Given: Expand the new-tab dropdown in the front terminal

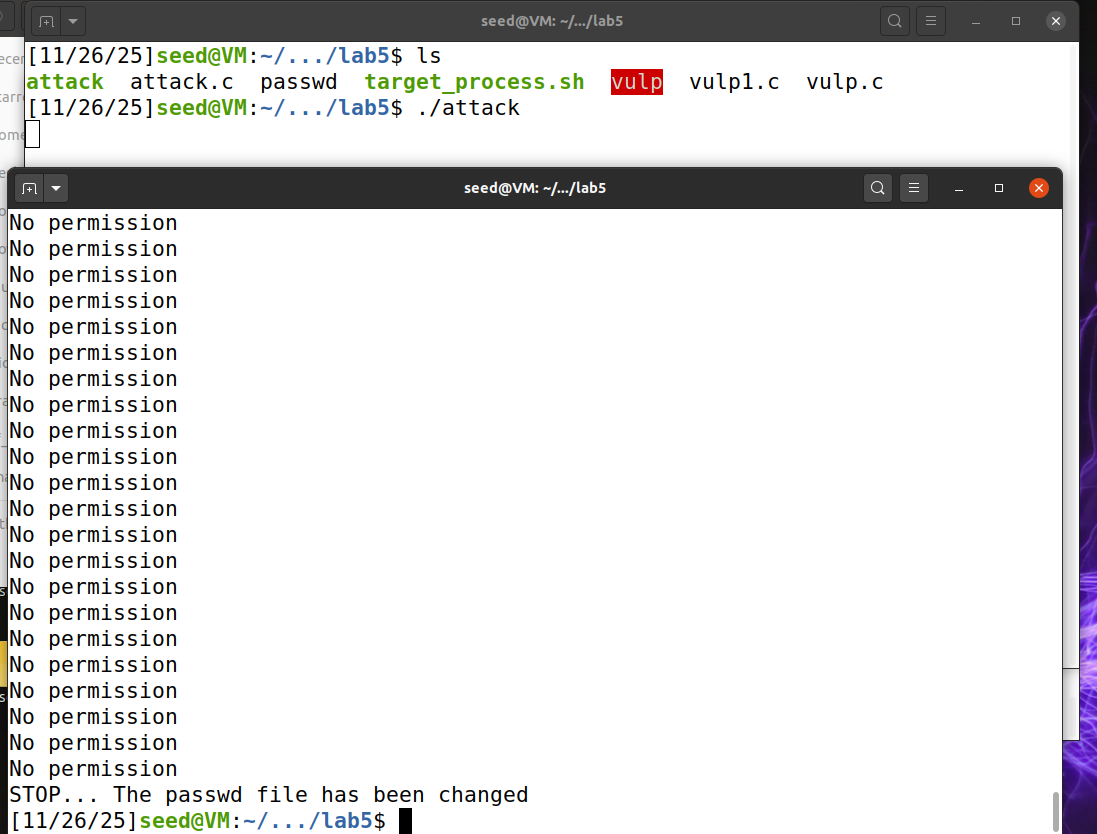Looking at the screenshot, I should point(56,188).
